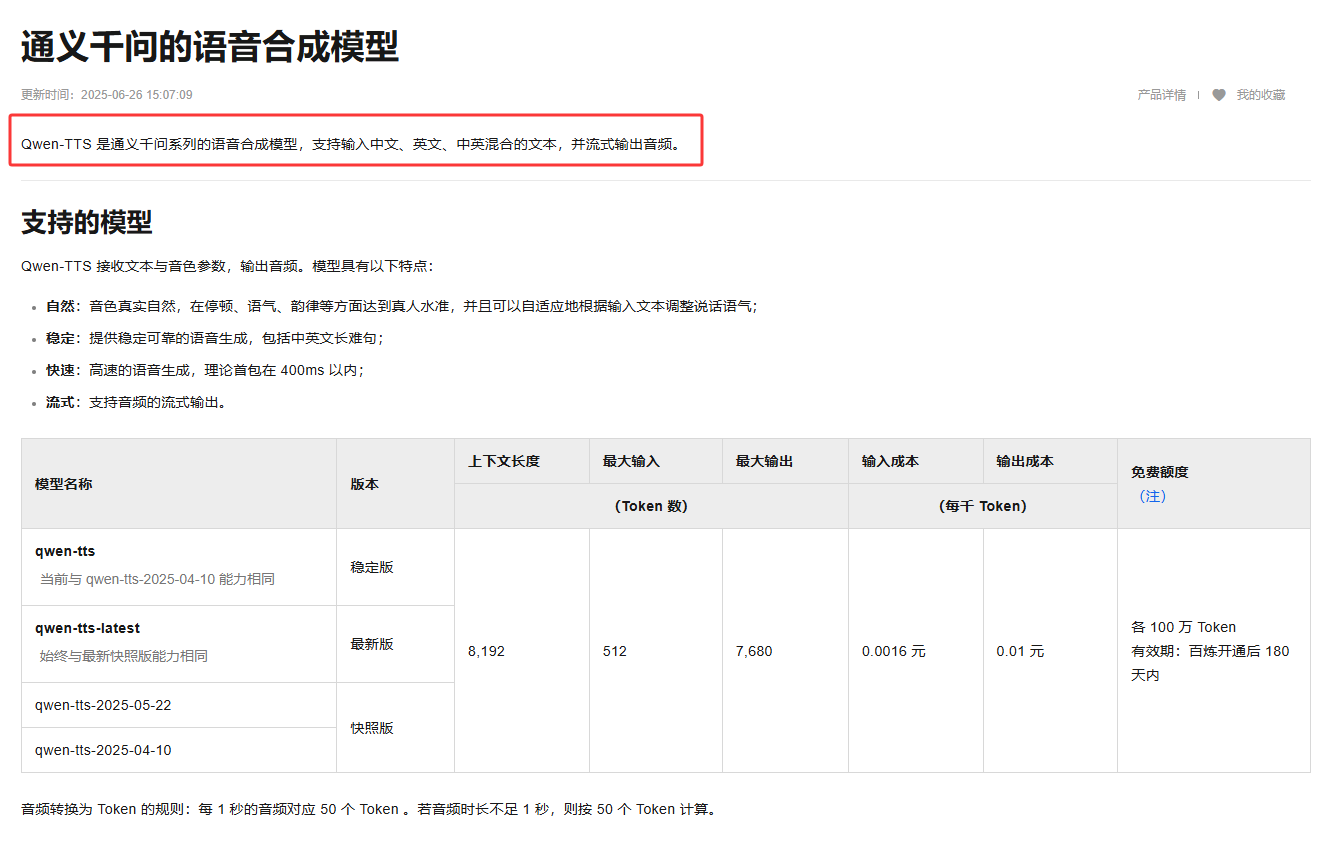Click the bold qwen-tts model name
Image resolution: width=1318 pixels, height=842 pixels.
65,551
